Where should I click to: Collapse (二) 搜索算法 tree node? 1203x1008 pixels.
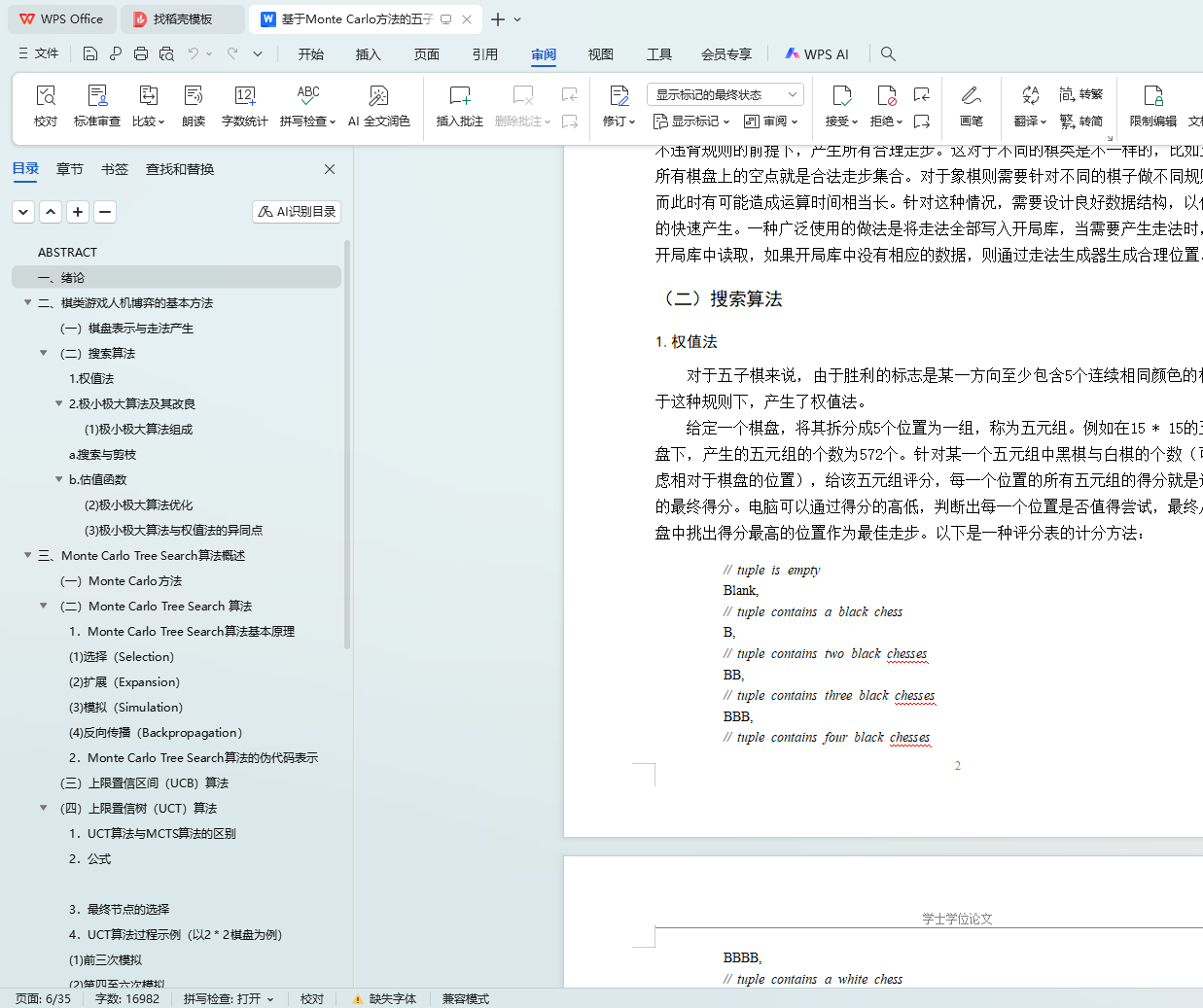43,353
